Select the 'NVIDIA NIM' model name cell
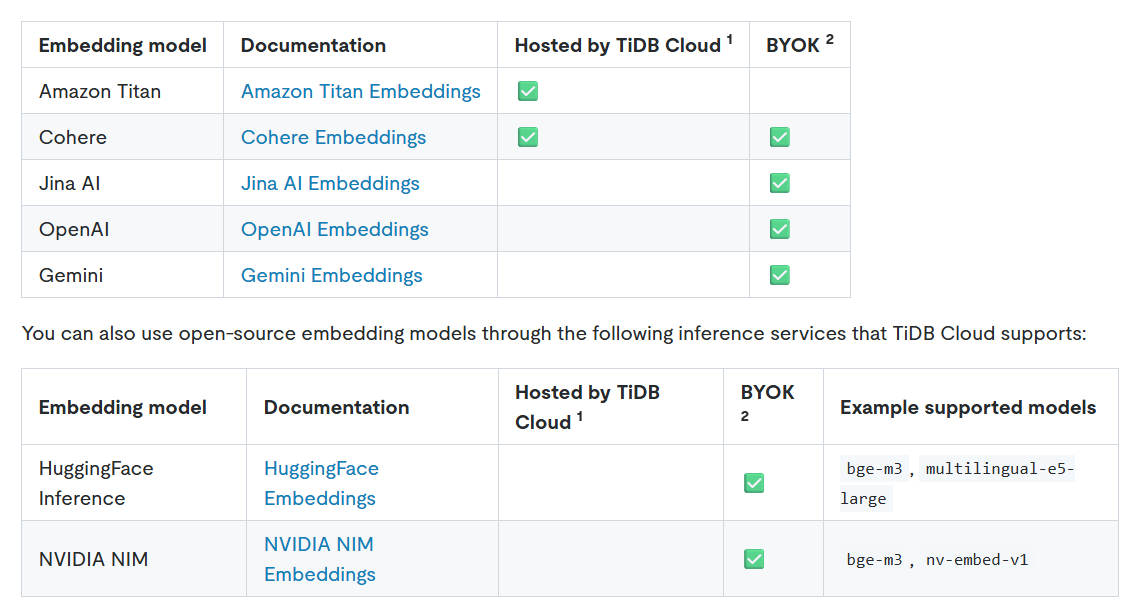The width and height of the screenshot is (1135, 612). pyautogui.click(x=134, y=559)
